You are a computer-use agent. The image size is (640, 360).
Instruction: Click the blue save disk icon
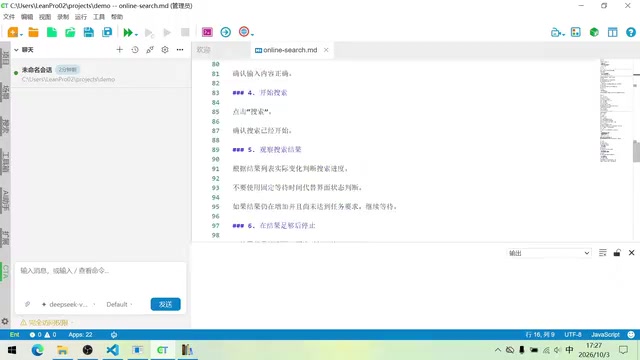click(x=89, y=32)
